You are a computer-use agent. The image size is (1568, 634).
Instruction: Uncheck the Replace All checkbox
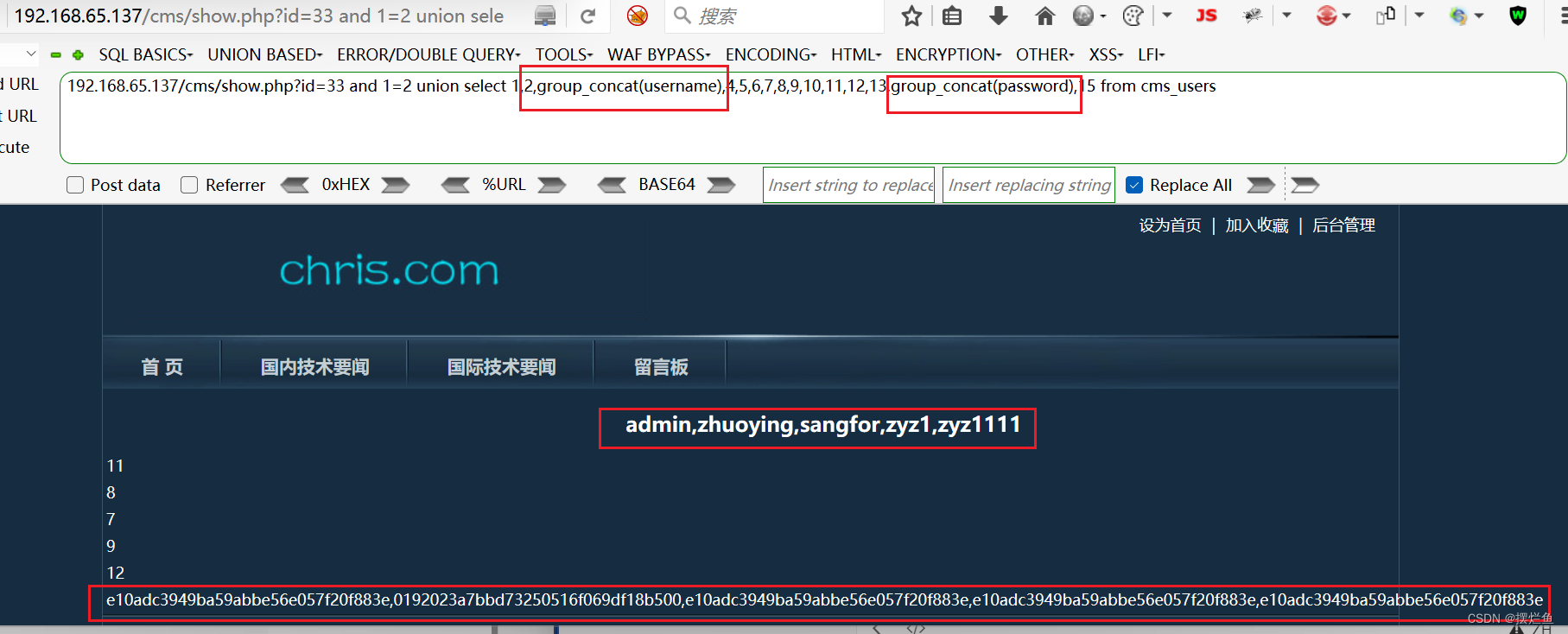(1134, 185)
